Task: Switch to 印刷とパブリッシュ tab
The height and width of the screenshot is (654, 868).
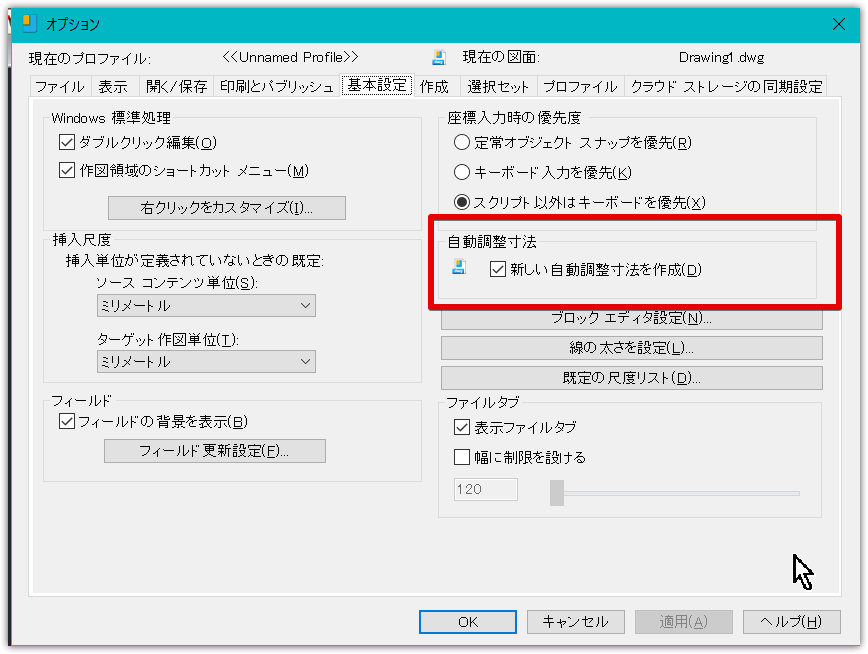Action: click(x=277, y=86)
